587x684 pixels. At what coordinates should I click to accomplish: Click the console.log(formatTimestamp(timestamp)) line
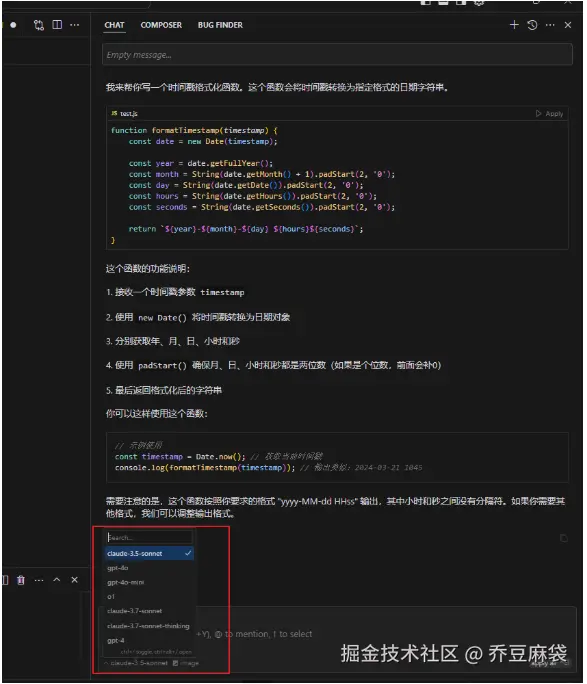pyautogui.click(x=205, y=467)
